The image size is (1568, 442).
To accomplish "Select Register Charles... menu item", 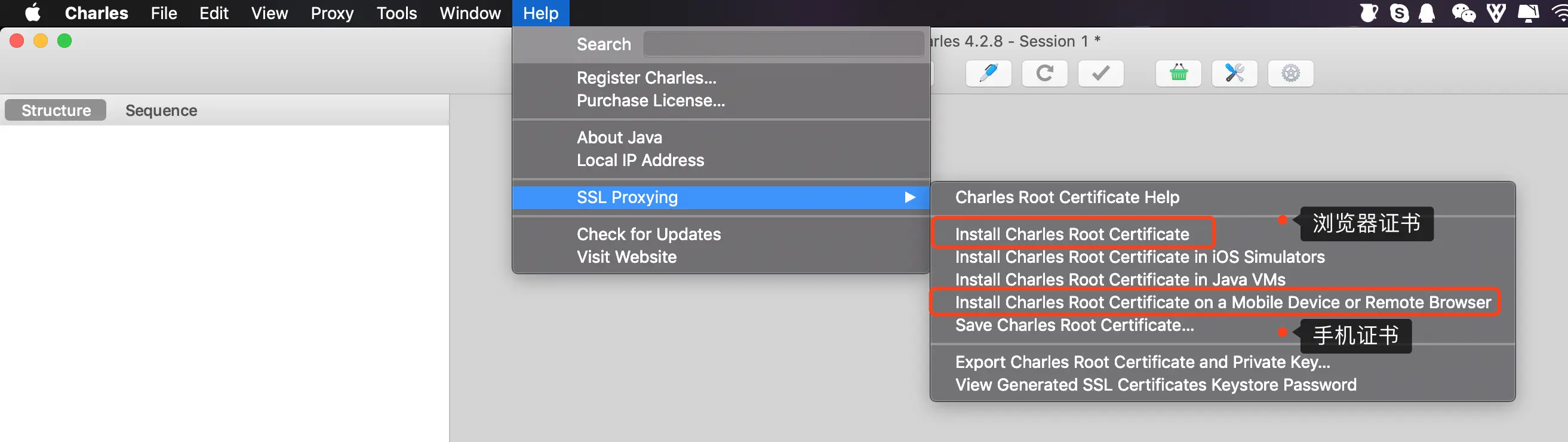I will (x=721, y=78).
